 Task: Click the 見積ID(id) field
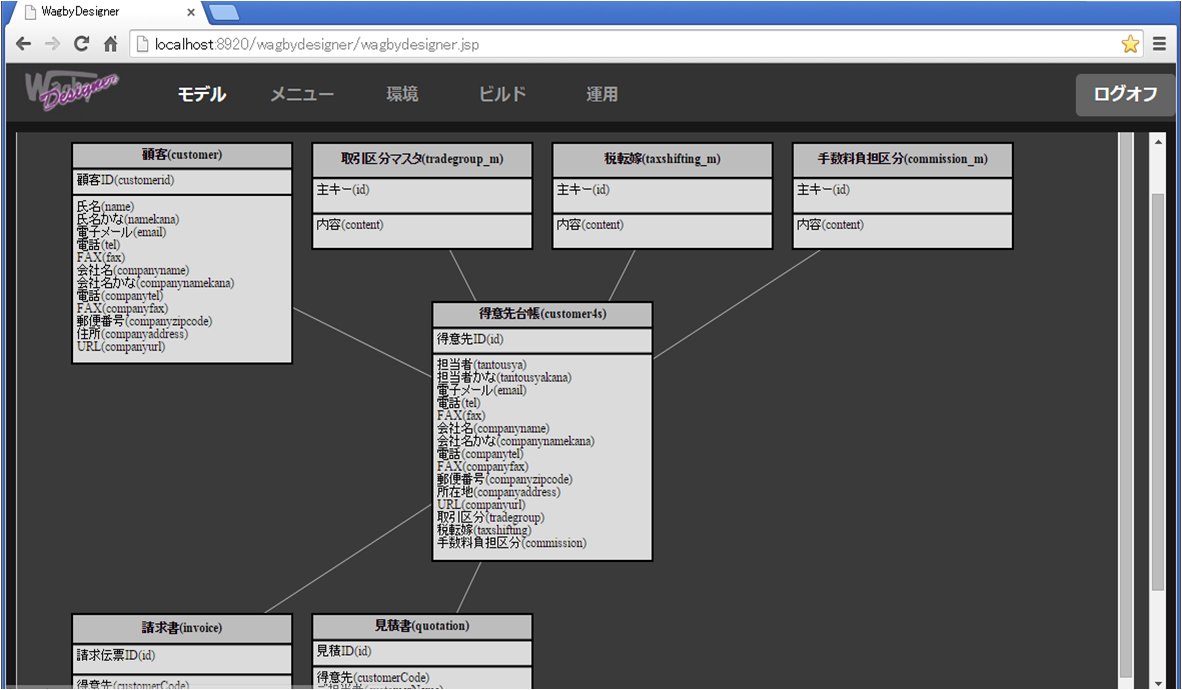click(344, 651)
